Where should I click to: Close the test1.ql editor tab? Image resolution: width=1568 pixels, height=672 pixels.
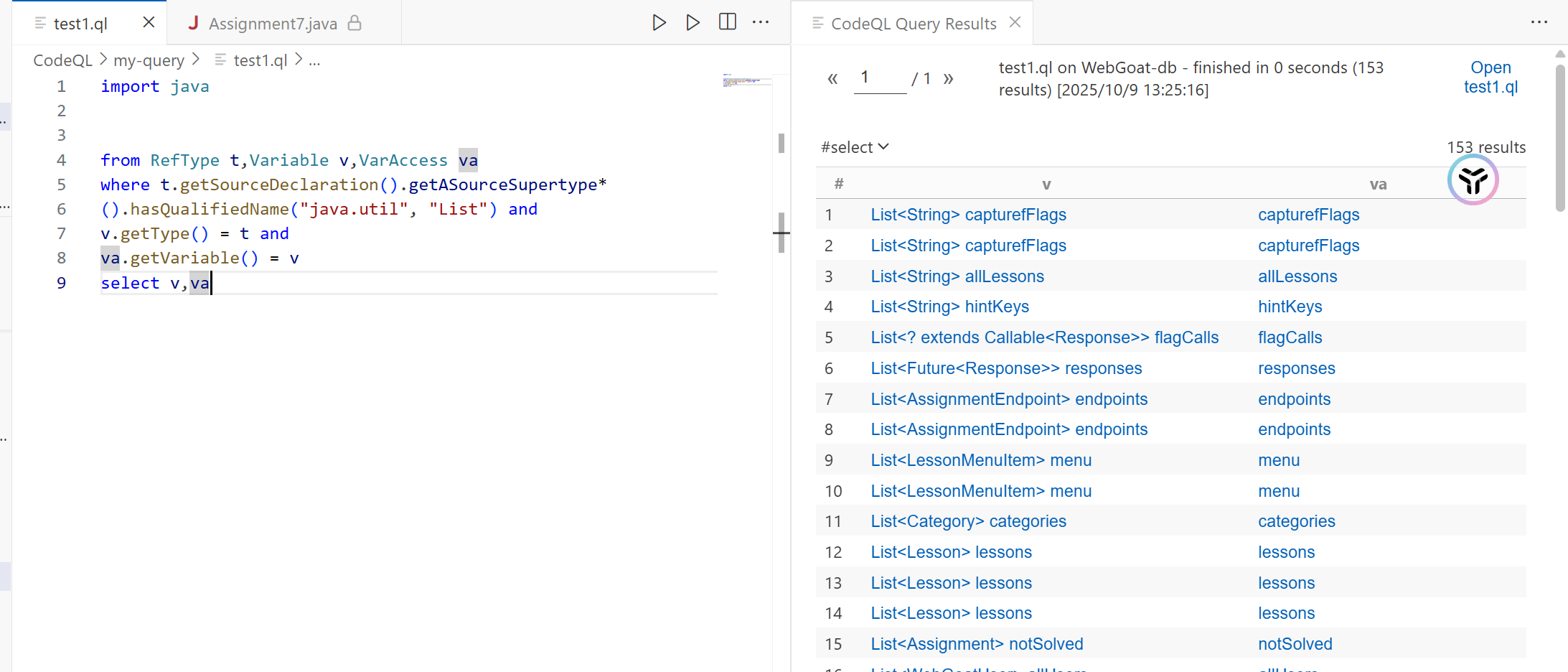[x=149, y=22]
